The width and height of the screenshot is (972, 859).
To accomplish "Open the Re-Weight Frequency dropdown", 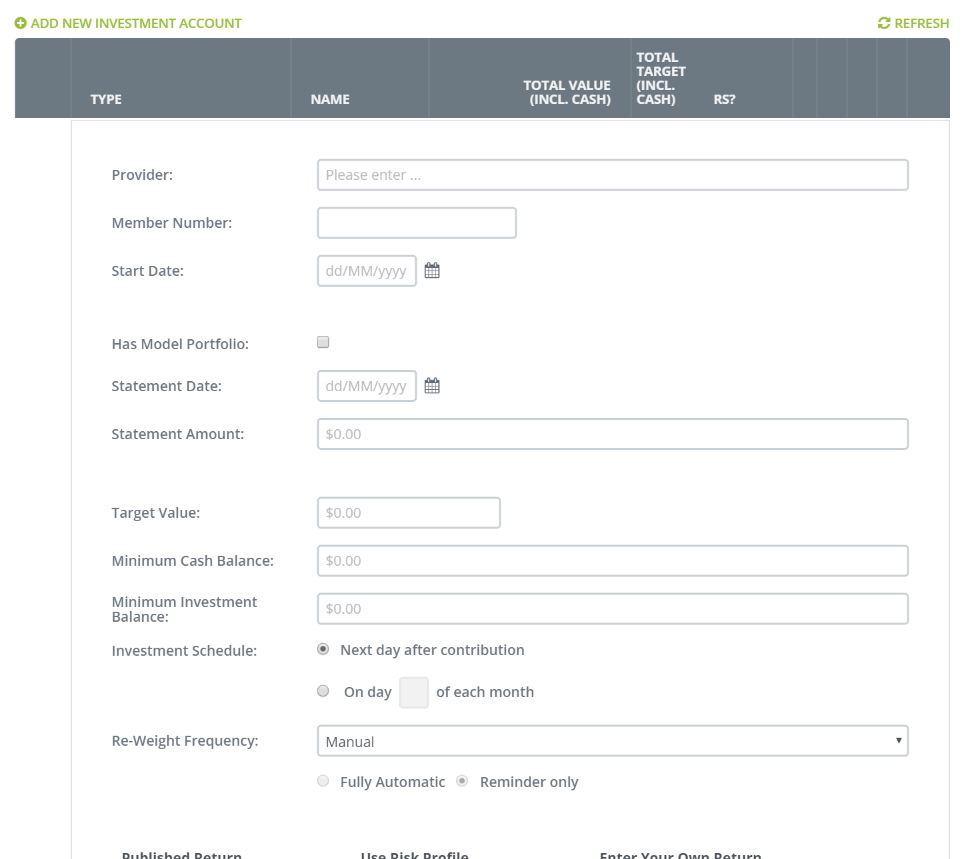I will (612, 741).
